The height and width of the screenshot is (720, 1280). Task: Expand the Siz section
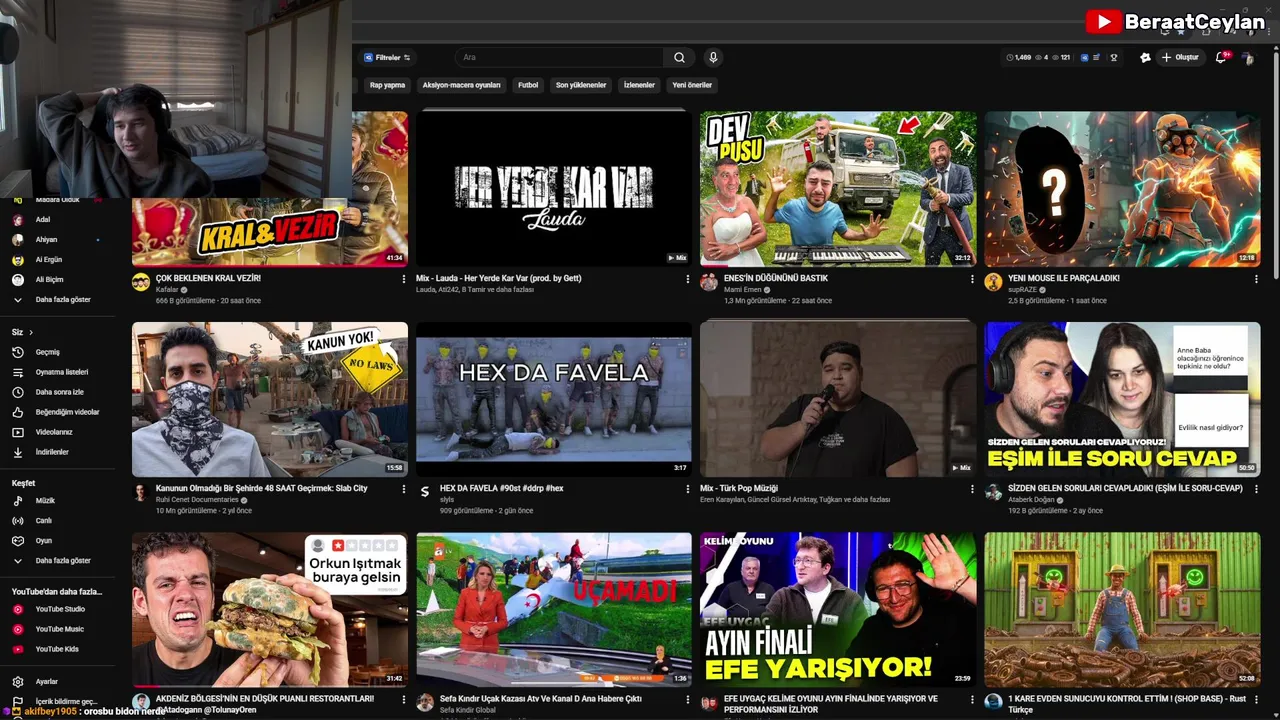point(22,332)
